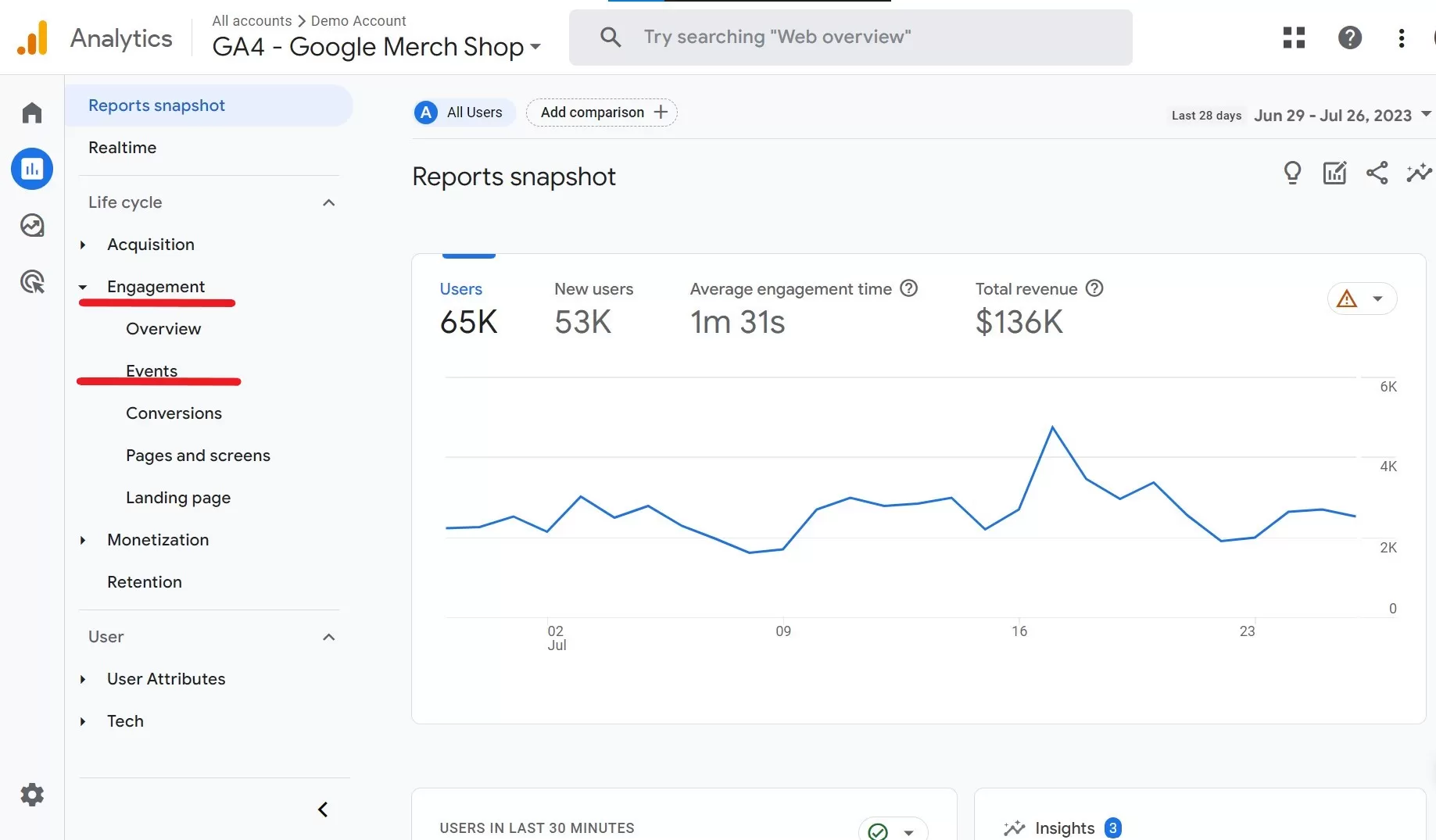Click the '65K' users value
Screen dimensions: 1436x840
click(x=468, y=322)
